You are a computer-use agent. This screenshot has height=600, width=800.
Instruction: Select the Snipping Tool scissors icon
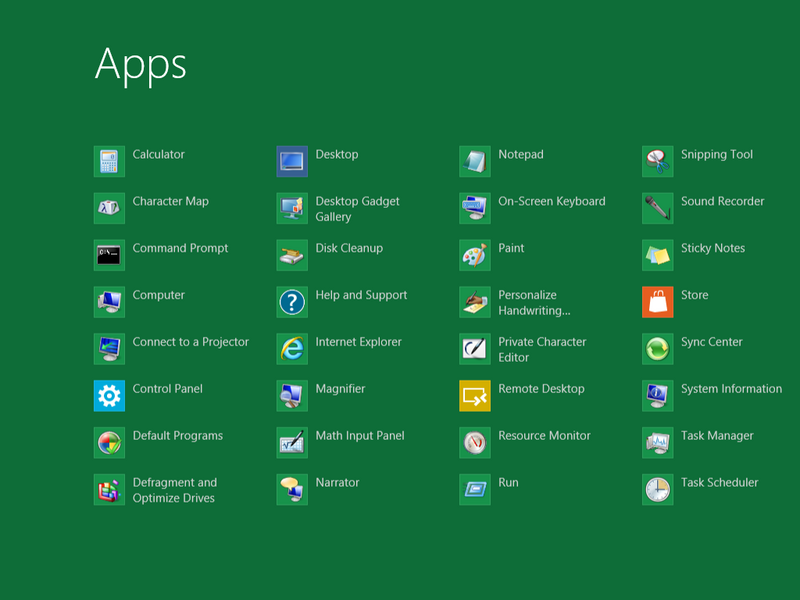pyautogui.click(x=658, y=161)
